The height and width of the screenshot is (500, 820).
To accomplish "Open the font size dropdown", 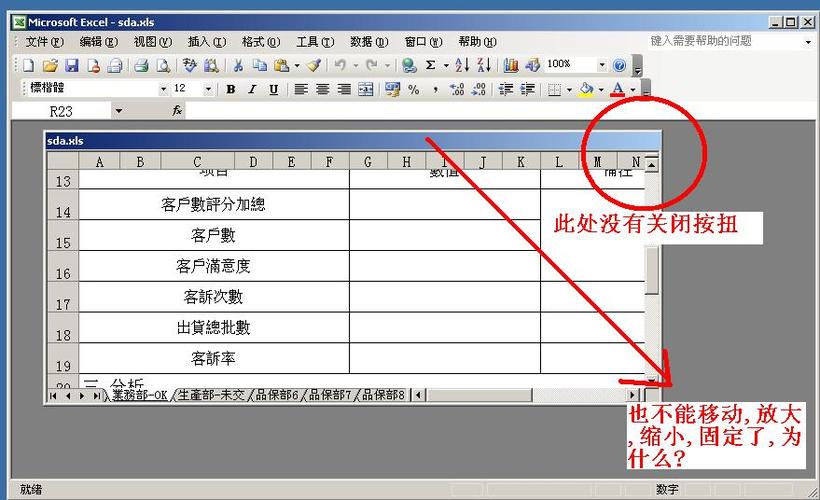I will tap(208, 89).
